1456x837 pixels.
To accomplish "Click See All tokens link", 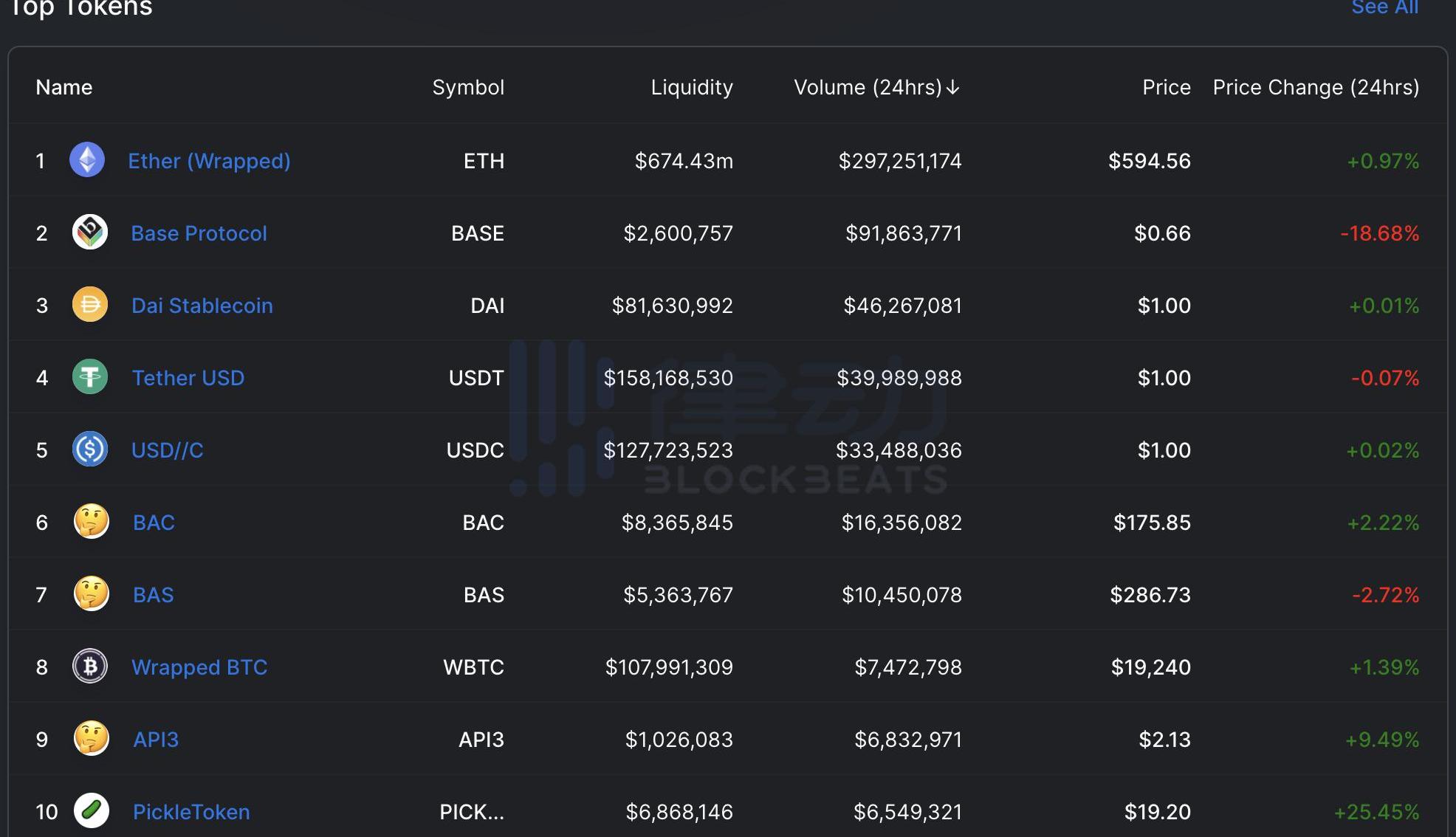I will tap(1384, 7).
